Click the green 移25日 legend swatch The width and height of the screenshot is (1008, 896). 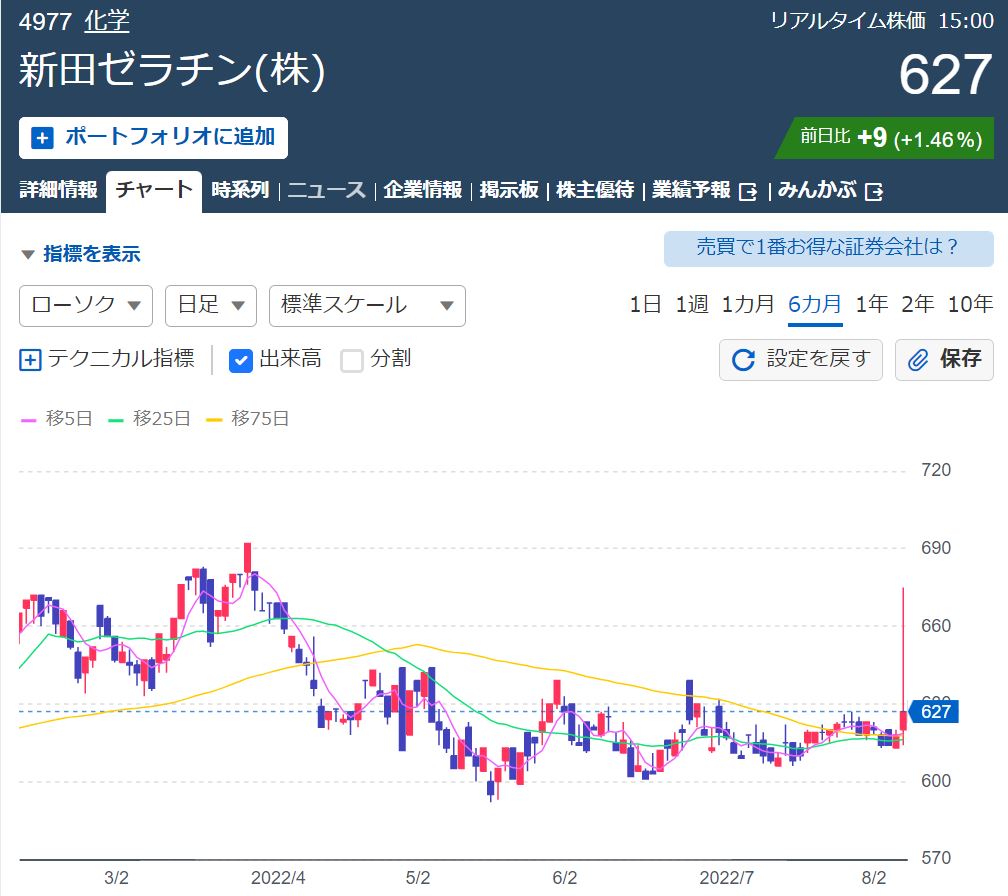pyautogui.click(x=116, y=420)
